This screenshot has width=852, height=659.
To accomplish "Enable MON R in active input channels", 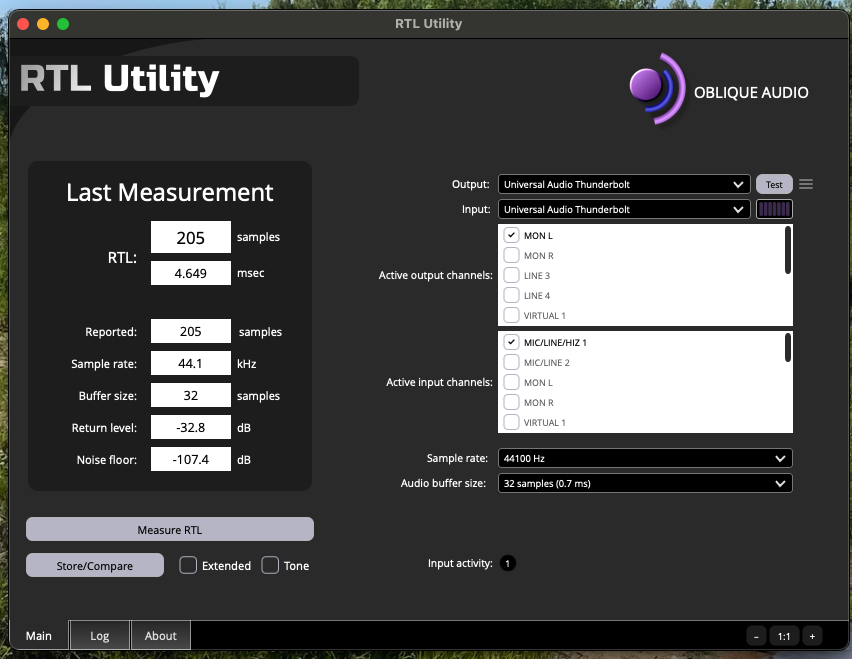I will coord(511,403).
